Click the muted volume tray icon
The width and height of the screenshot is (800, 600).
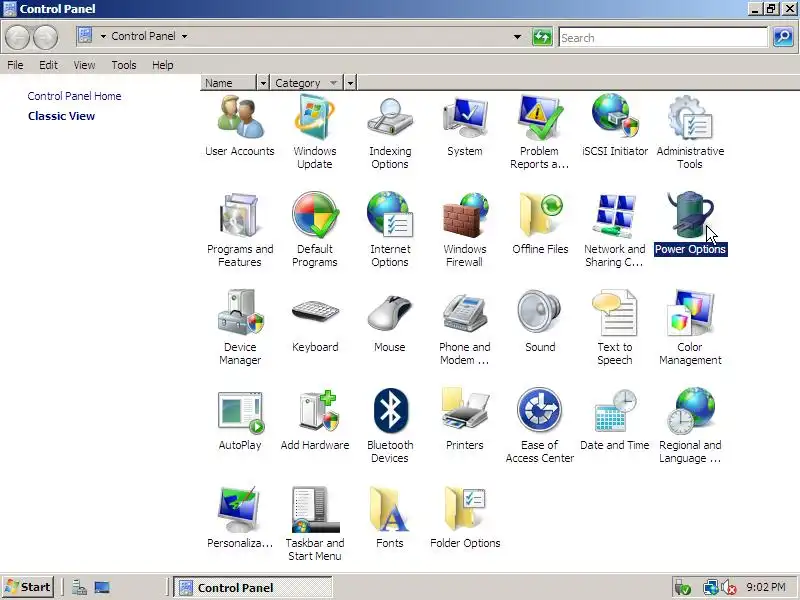point(730,588)
